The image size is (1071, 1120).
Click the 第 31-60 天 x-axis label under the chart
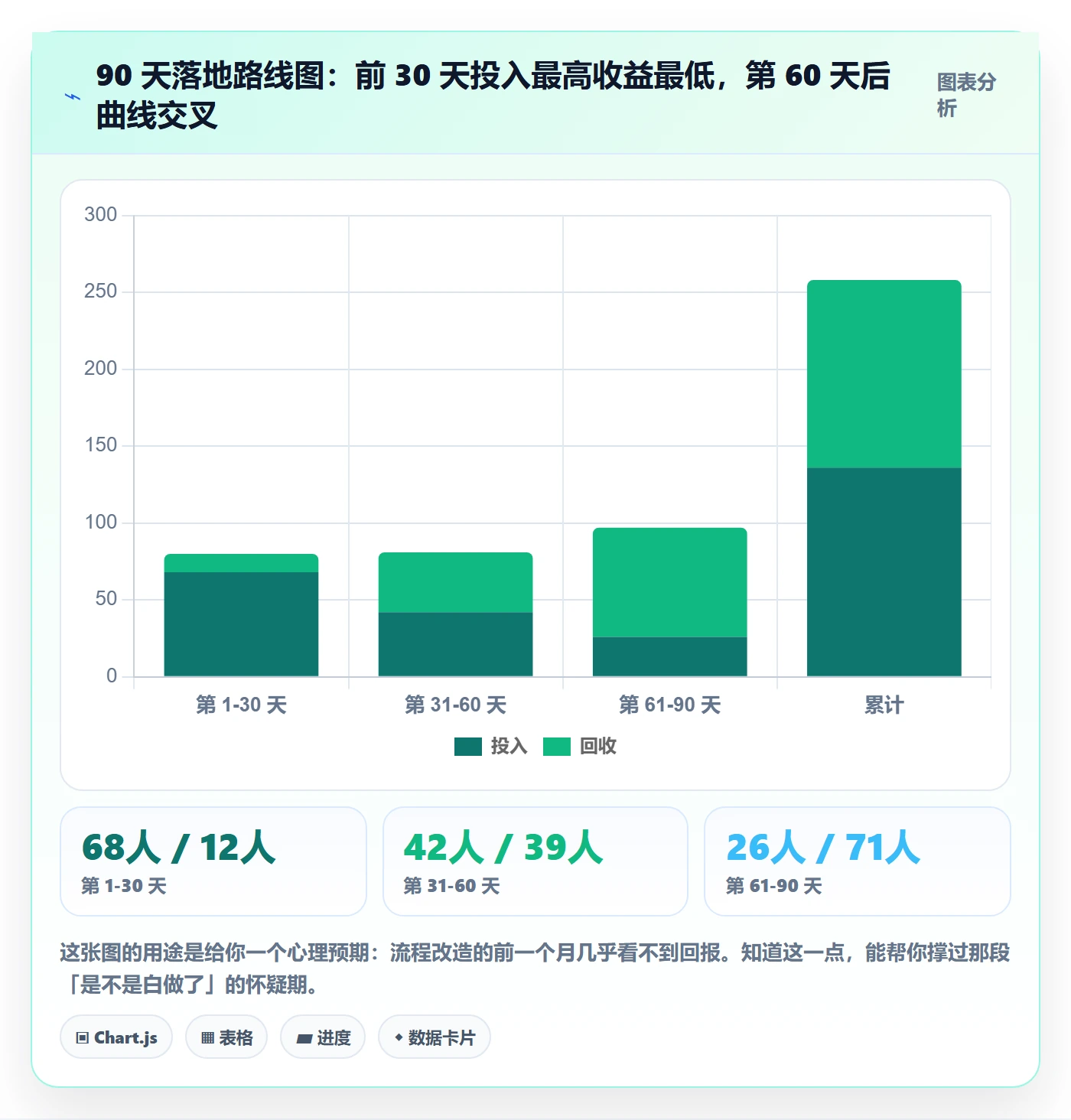pyautogui.click(x=455, y=705)
